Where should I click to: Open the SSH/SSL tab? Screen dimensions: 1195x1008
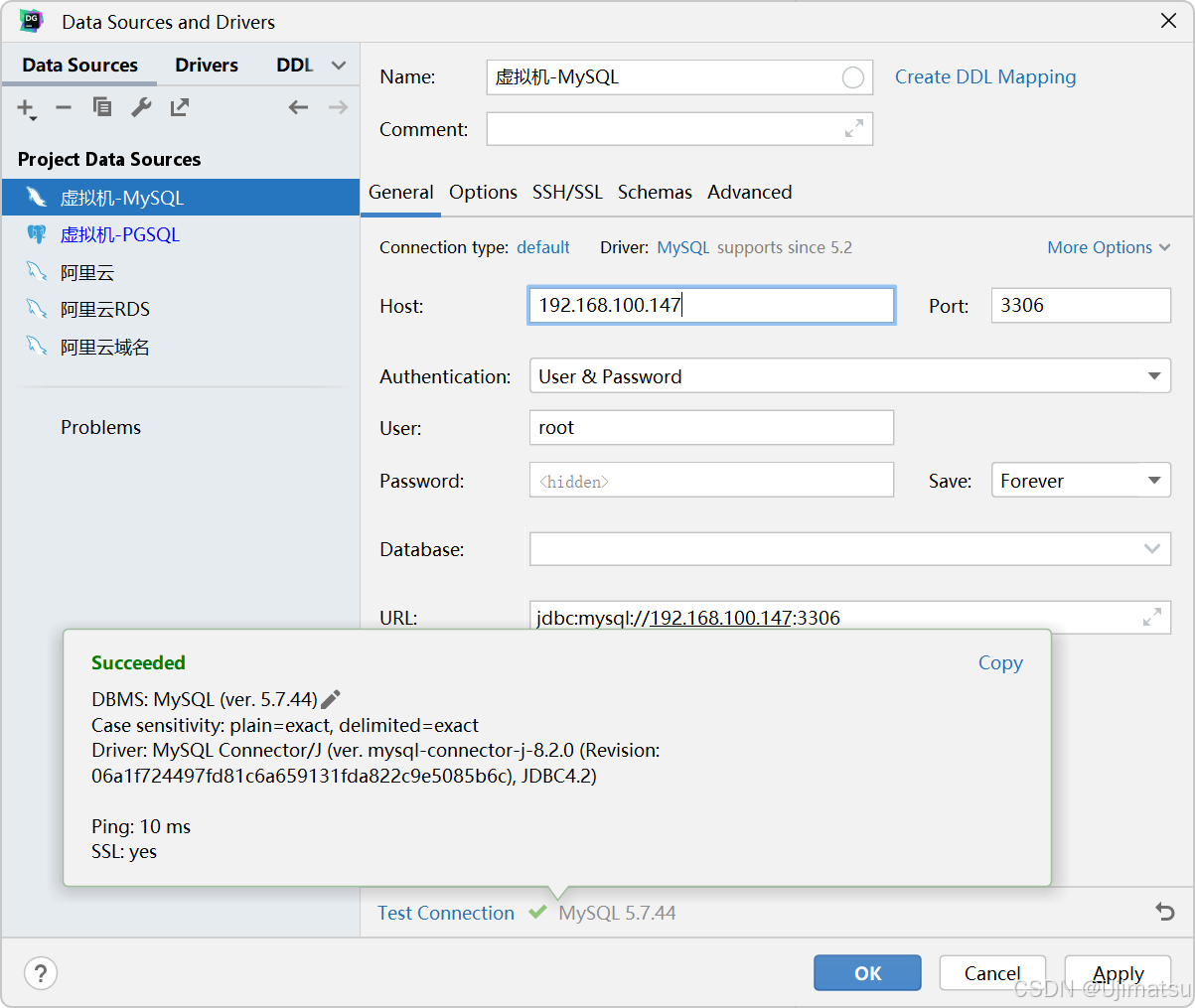tap(567, 193)
